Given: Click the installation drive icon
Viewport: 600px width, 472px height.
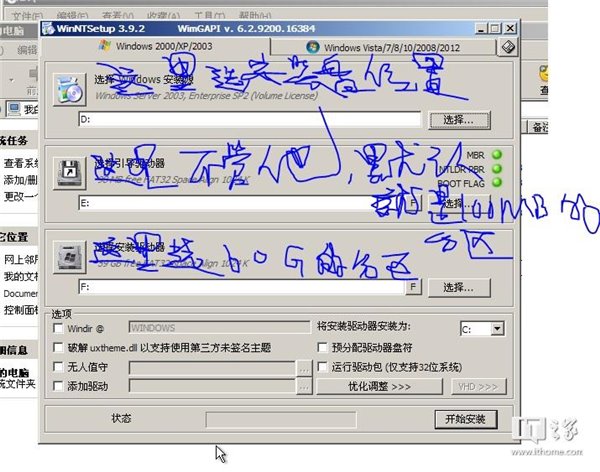Looking at the screenshot, I should tap(70, 257).
